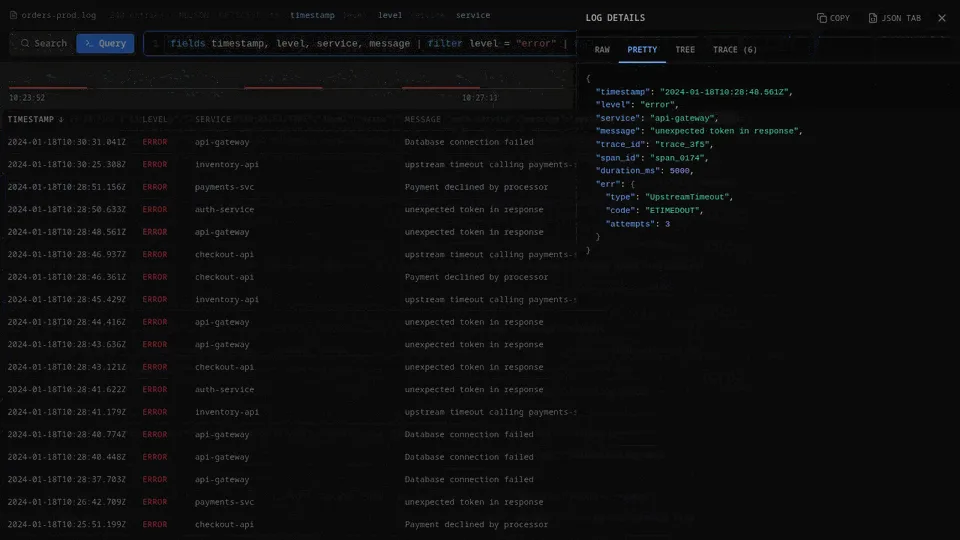Copy the log details

click(x=833, y=18)
